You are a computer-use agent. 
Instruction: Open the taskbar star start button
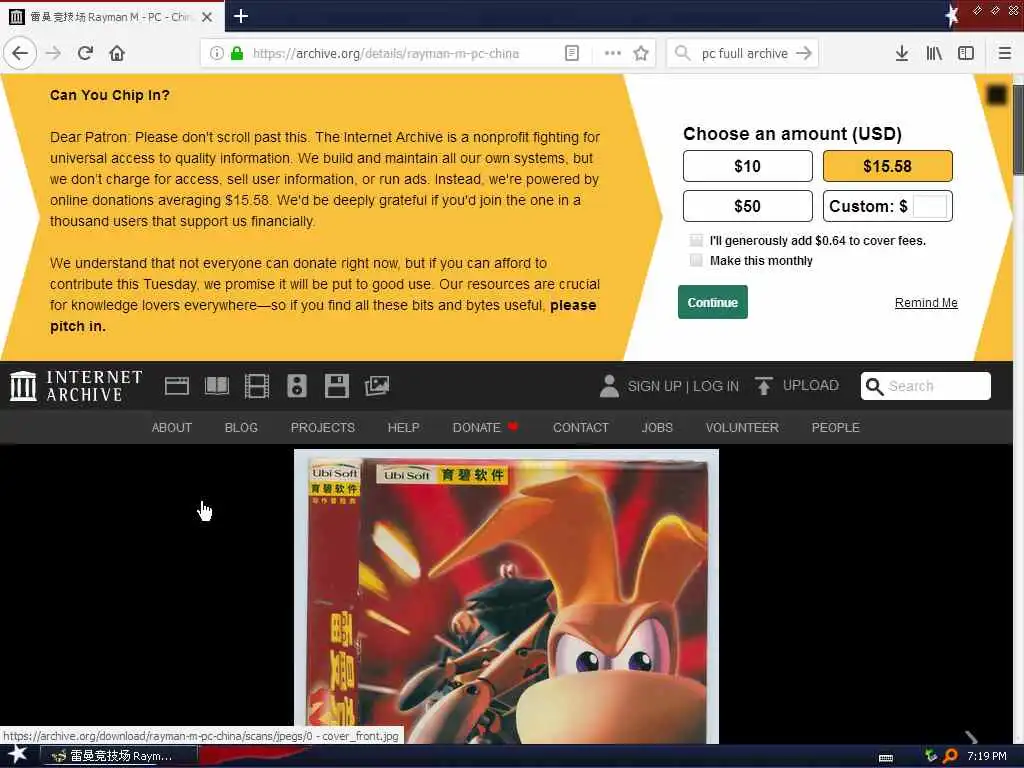(18, 756)
